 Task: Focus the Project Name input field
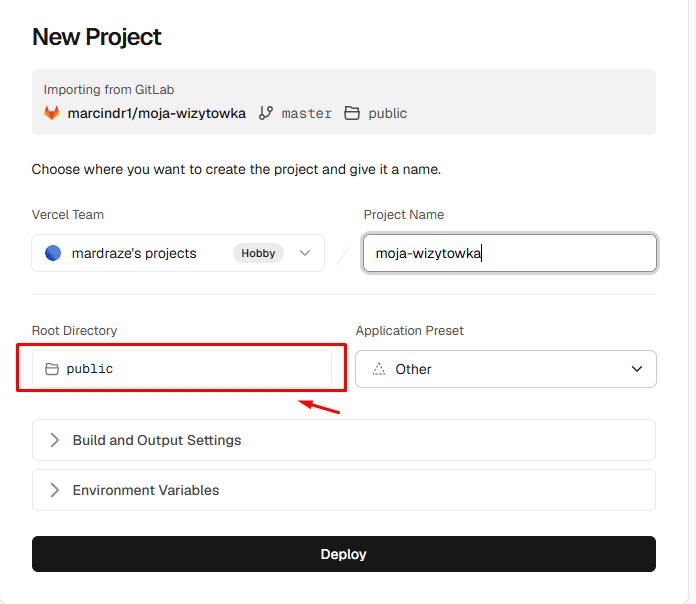[x=510, y=253]
